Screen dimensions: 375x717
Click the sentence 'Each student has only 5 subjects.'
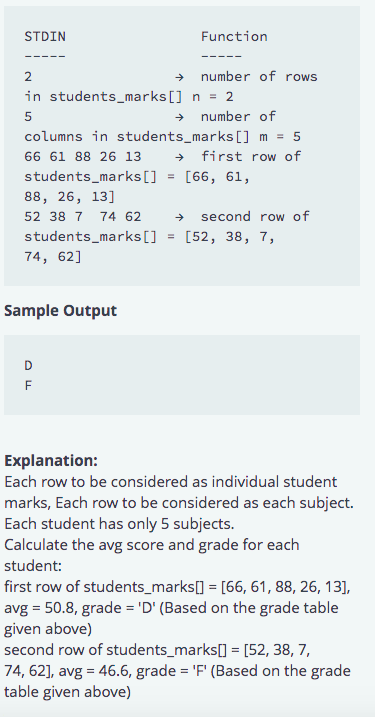pyautogui.click(x=119, y=524)
